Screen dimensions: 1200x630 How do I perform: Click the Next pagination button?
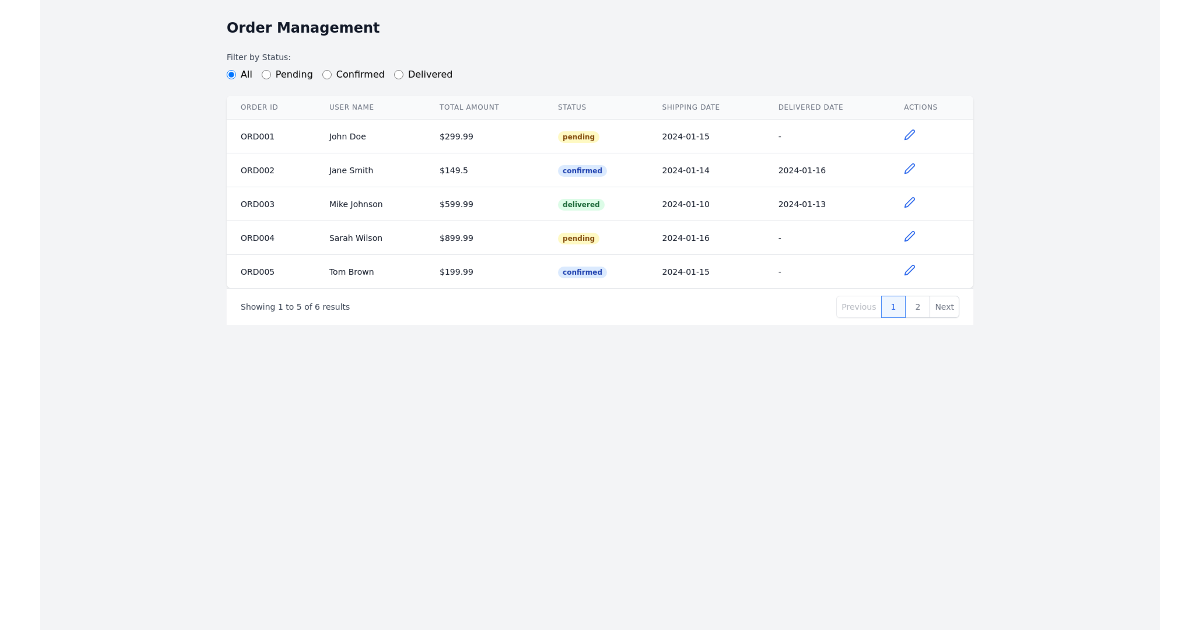click(944, 306)
